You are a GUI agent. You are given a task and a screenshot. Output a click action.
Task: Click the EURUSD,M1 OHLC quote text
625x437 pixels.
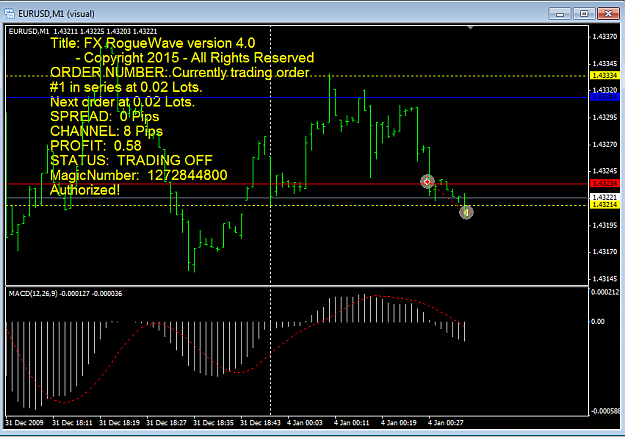point(83,31)
